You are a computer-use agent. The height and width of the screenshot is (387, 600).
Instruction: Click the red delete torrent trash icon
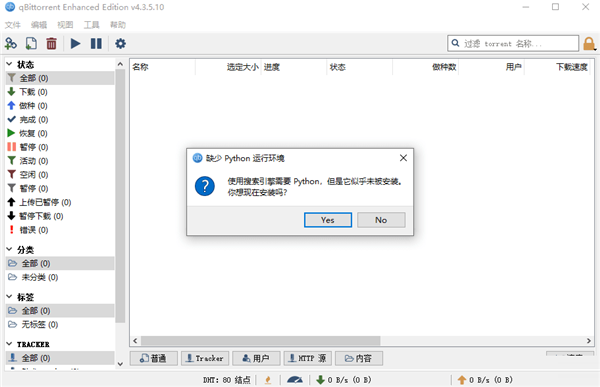51,43
